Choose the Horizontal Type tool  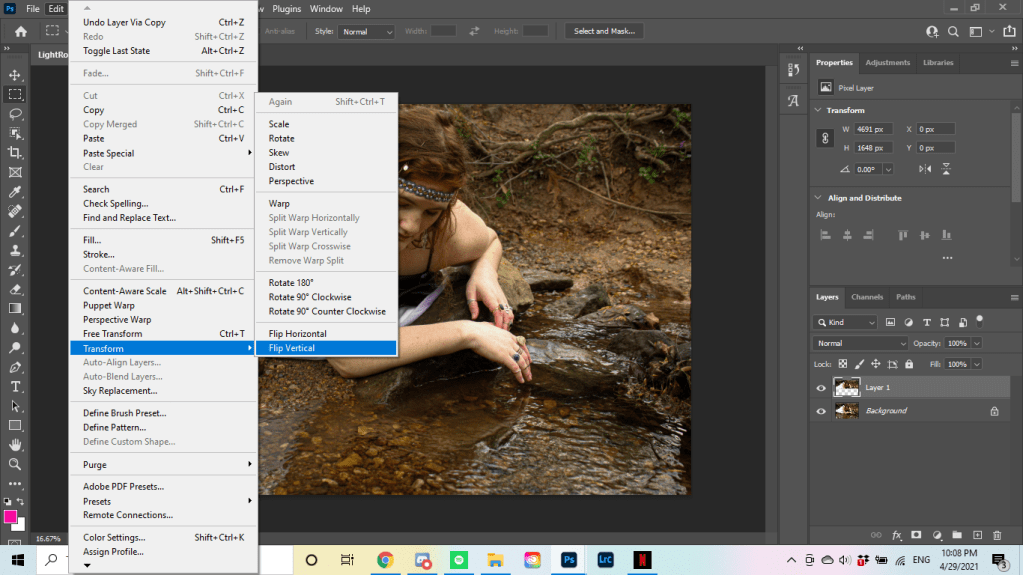tap(15, 387)
